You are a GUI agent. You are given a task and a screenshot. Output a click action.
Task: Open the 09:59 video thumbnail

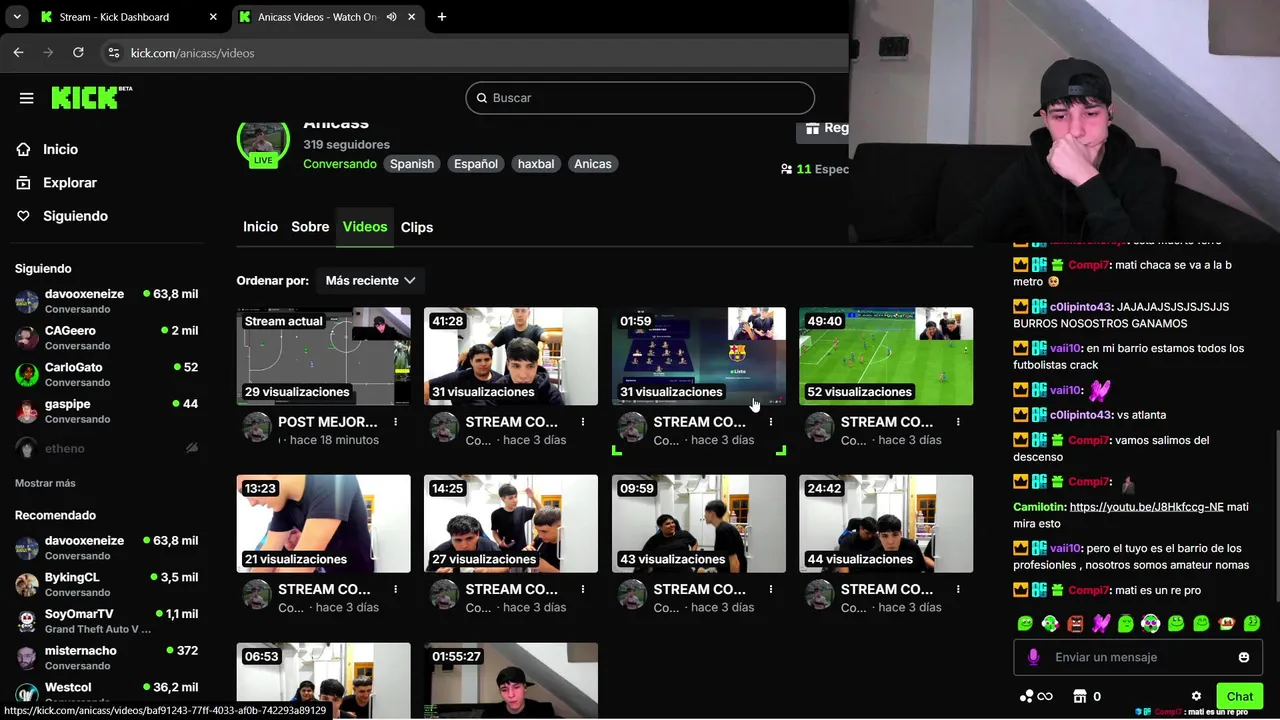pos(699,524)
